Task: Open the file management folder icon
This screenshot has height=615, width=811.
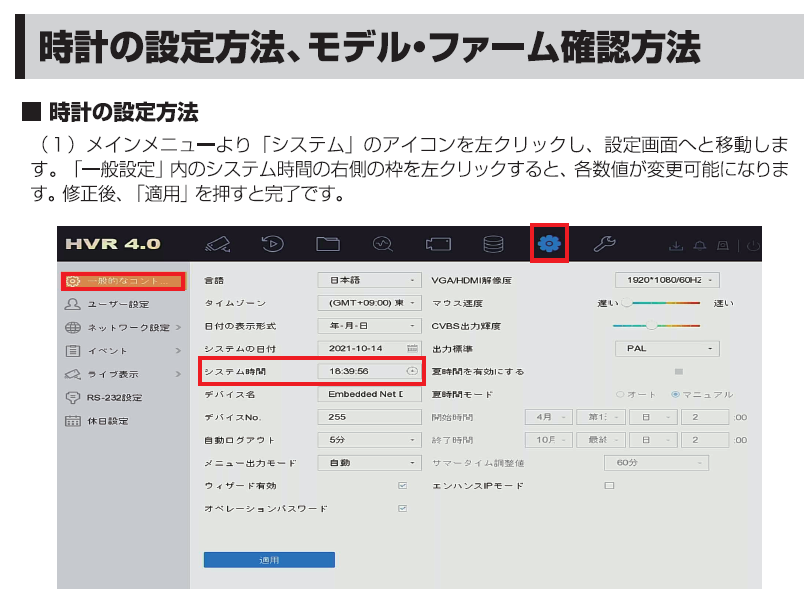Action: tap(328, 244)
